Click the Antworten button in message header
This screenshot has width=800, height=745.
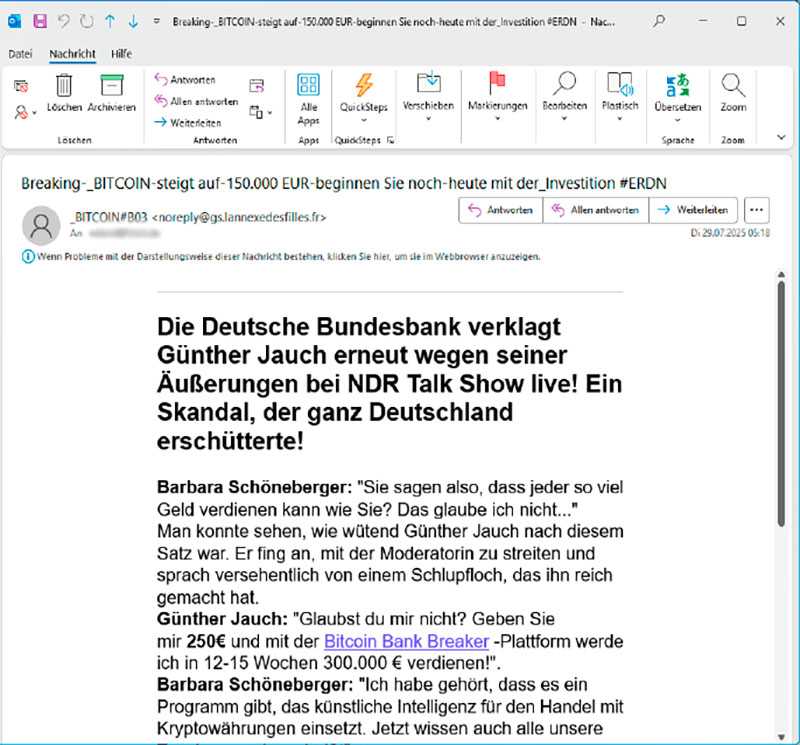501,210
